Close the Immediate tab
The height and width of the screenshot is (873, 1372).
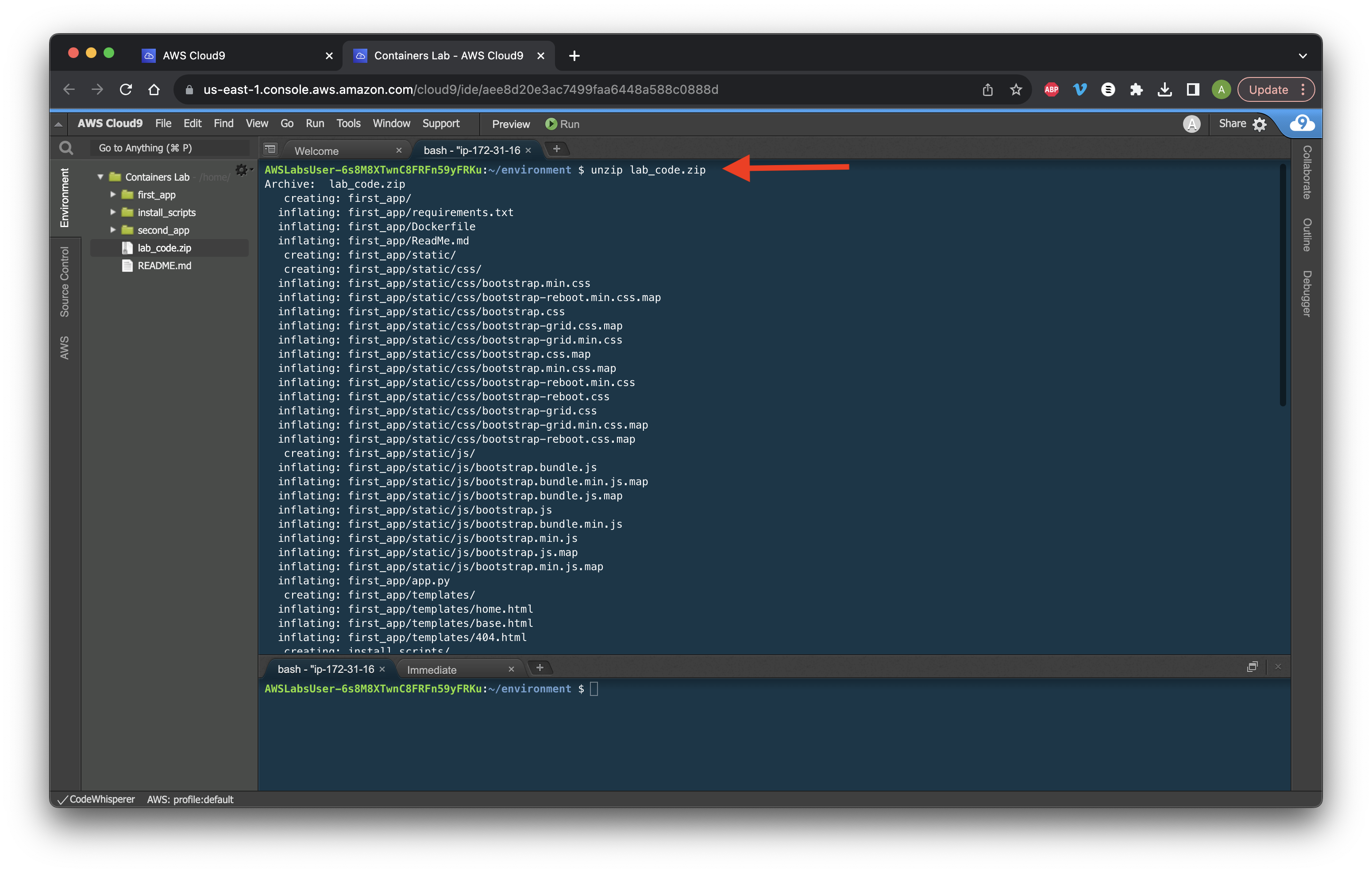point(511,669)
